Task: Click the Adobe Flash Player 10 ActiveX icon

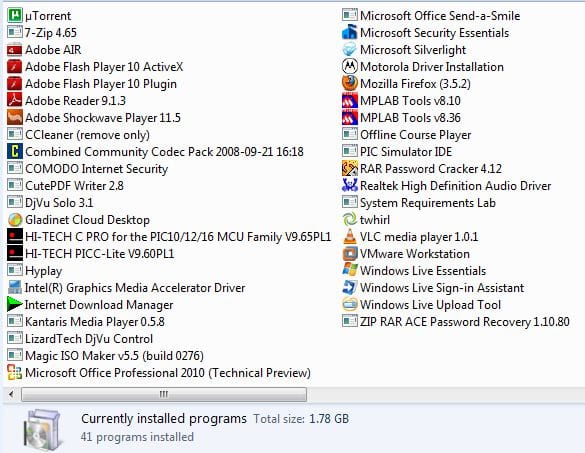Action: 15,67
